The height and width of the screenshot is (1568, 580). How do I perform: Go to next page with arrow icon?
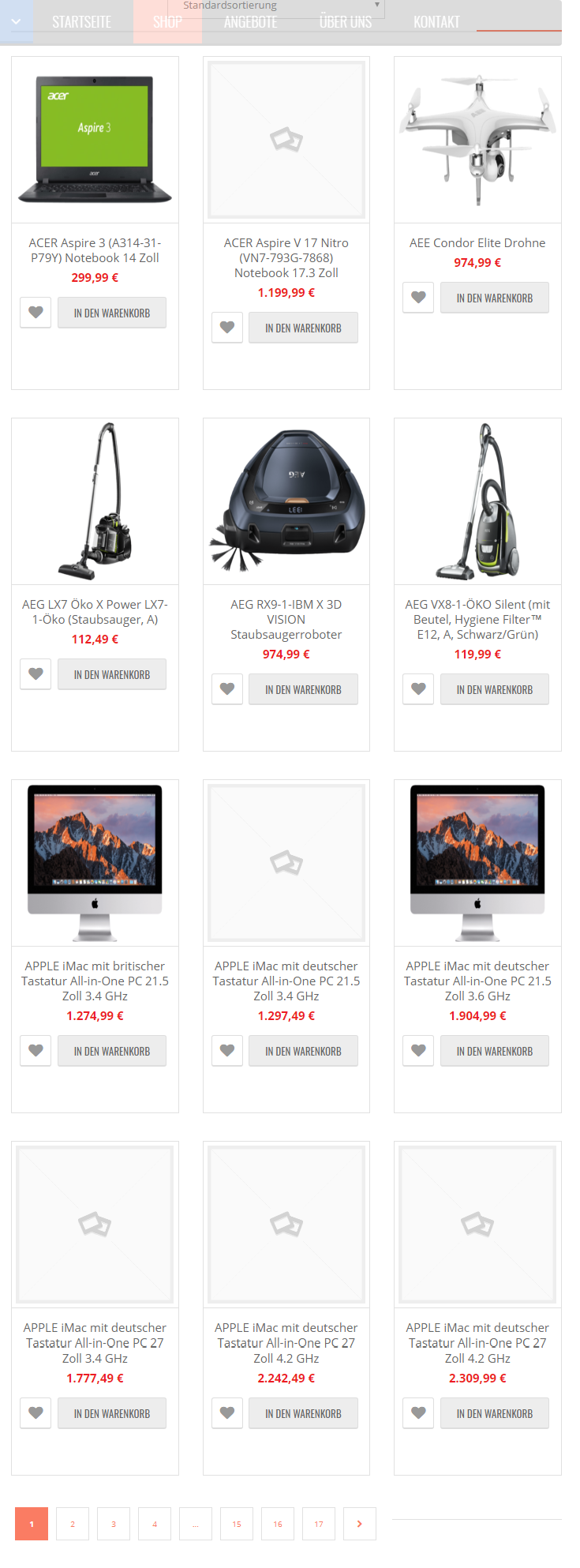point(360,1524)
